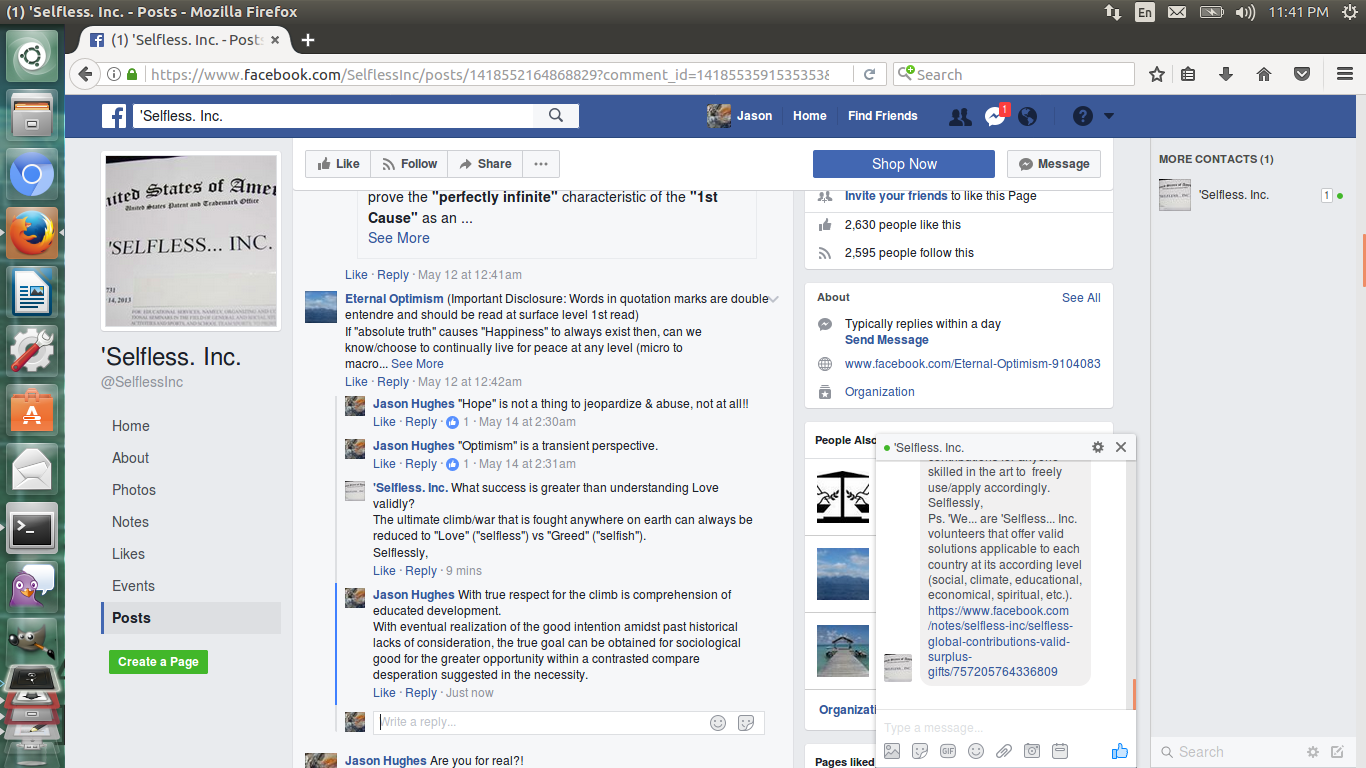Viewport: 1366px width, 768px height.
Task: Send a thumbs-up like in chat
Action: [1120, 751]
